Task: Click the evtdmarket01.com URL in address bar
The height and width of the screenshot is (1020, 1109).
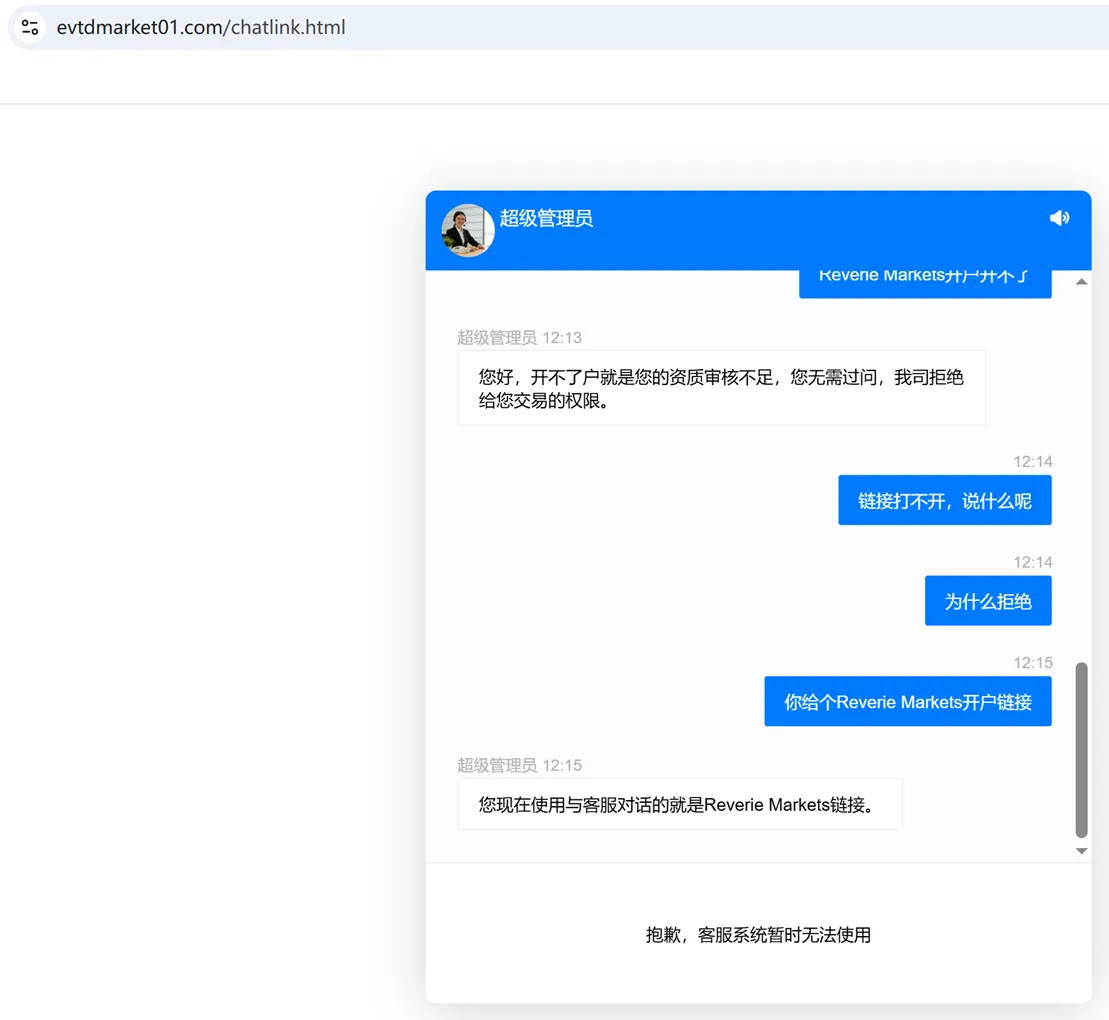Action: click(201, 28)
